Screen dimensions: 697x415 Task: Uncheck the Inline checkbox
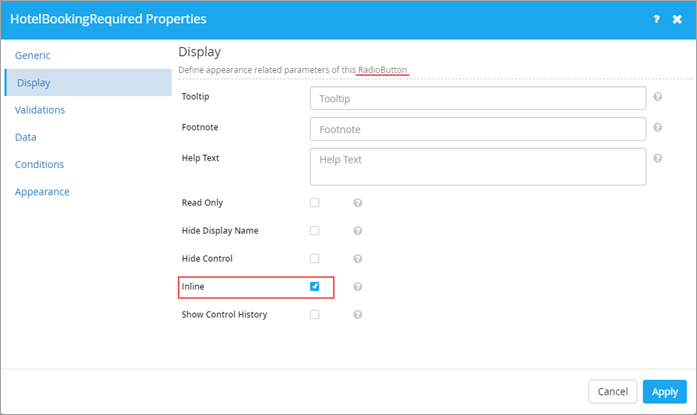click(x=314, y=286)
